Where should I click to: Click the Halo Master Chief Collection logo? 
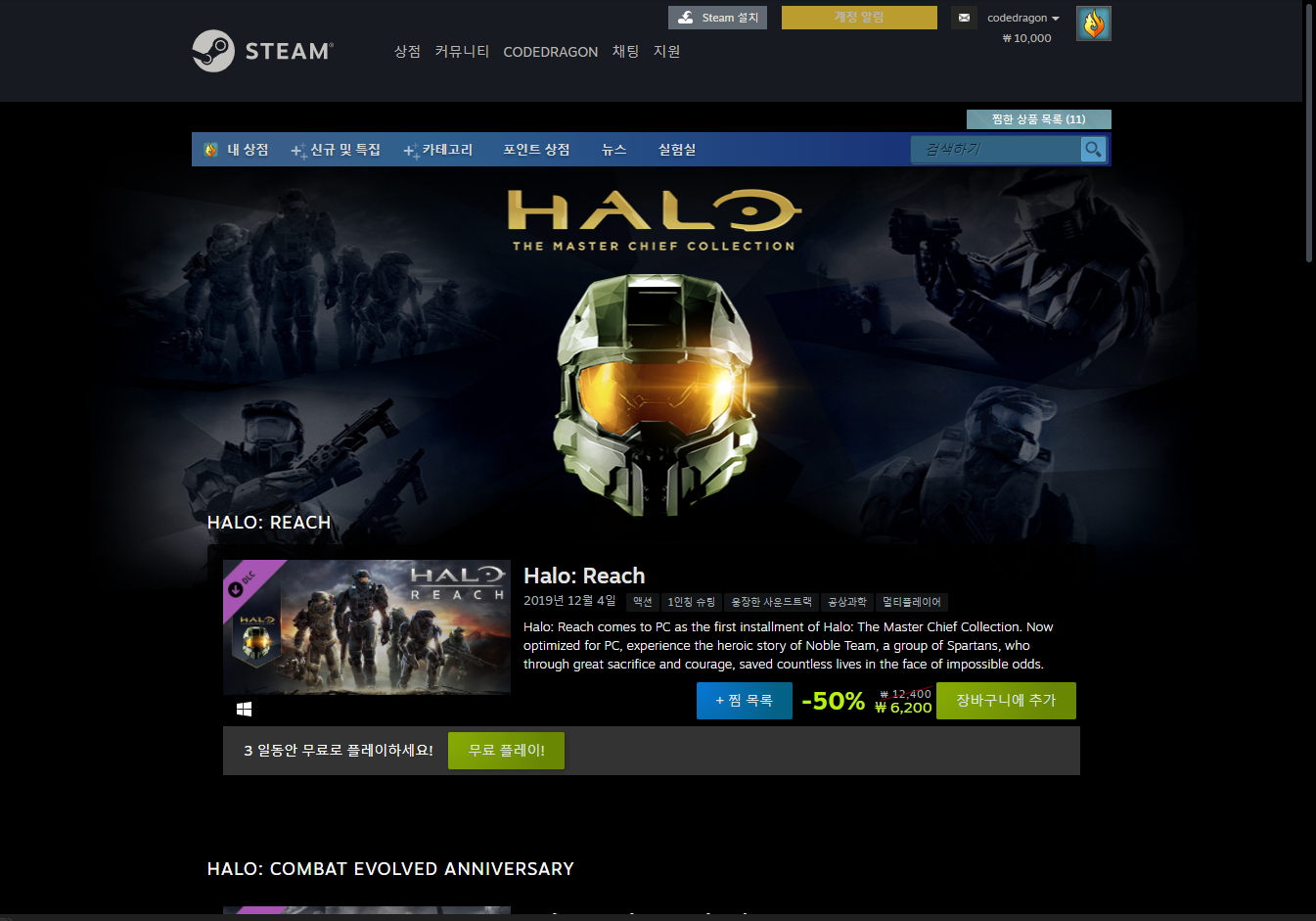coord(654,220)
